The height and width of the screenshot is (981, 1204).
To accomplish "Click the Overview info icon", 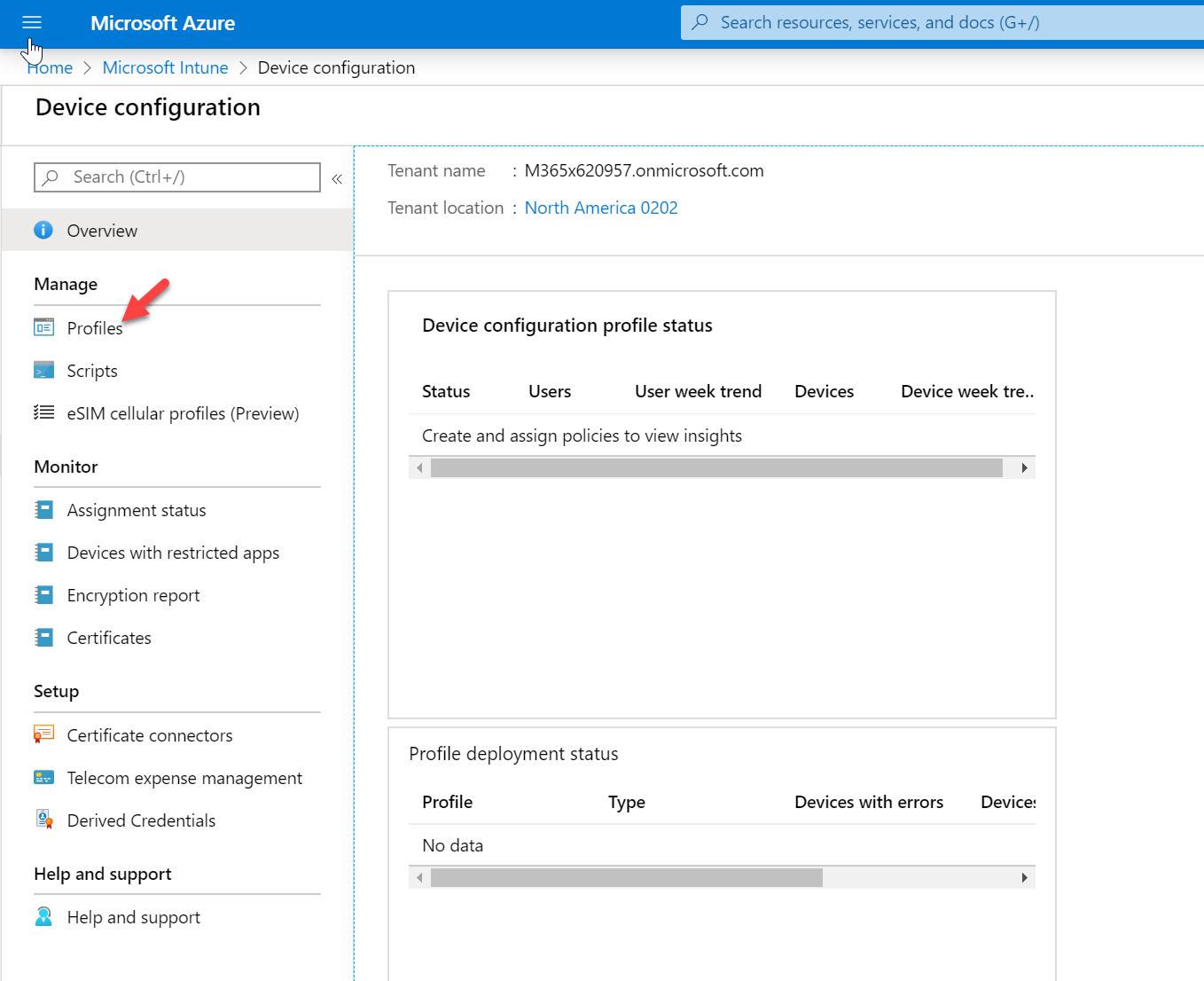I will tap(43, 231).
